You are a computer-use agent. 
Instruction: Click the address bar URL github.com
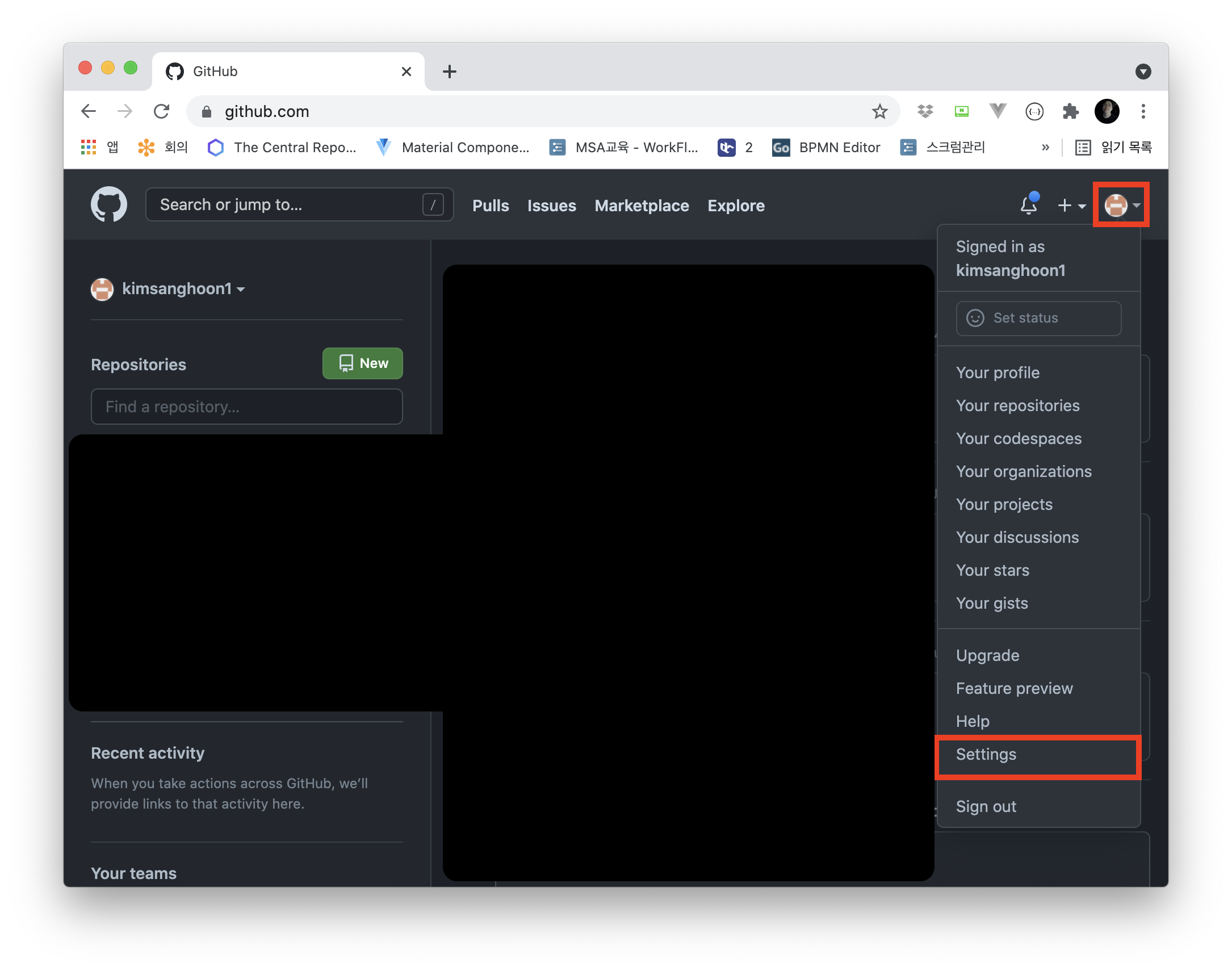(266, 111)
